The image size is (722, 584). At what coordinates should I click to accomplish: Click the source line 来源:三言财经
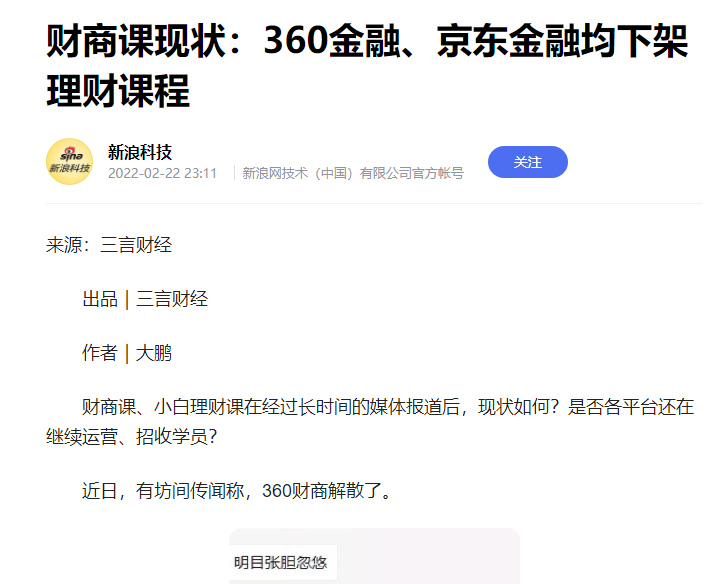[109, 245]
